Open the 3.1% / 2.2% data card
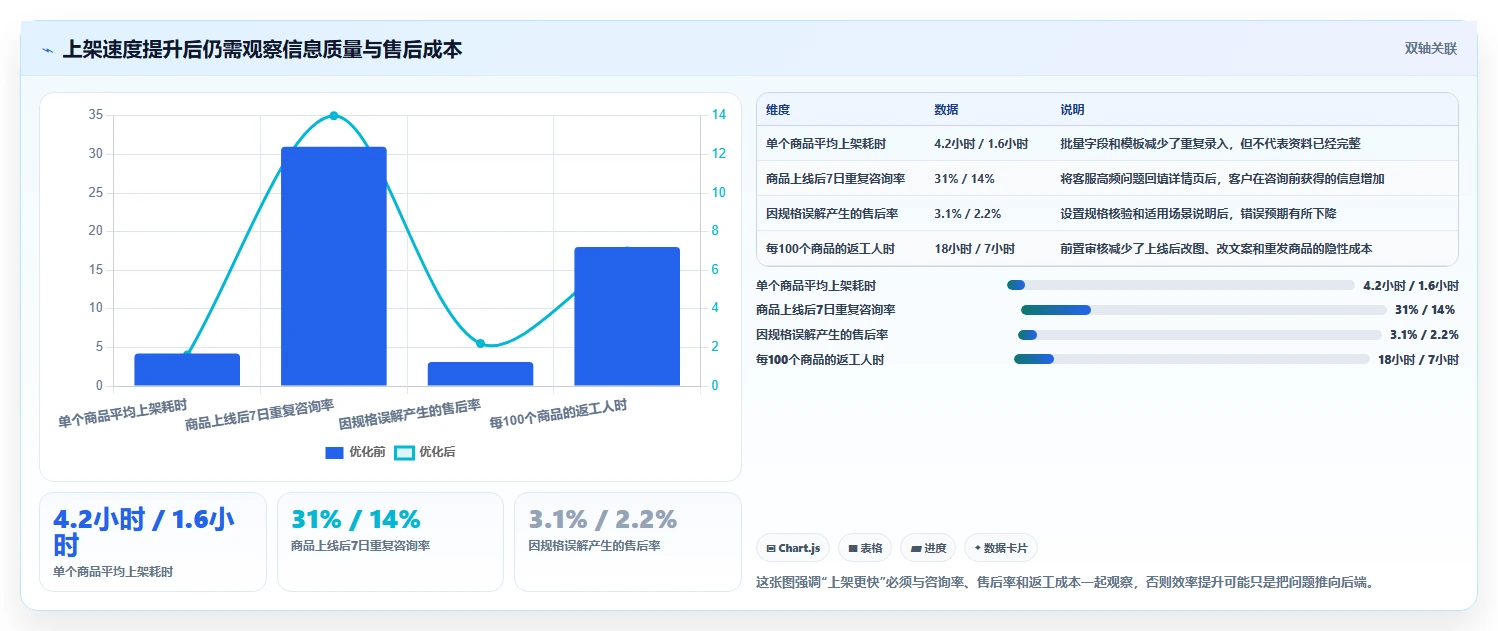The image size is (1498, 631). [627, 542]
